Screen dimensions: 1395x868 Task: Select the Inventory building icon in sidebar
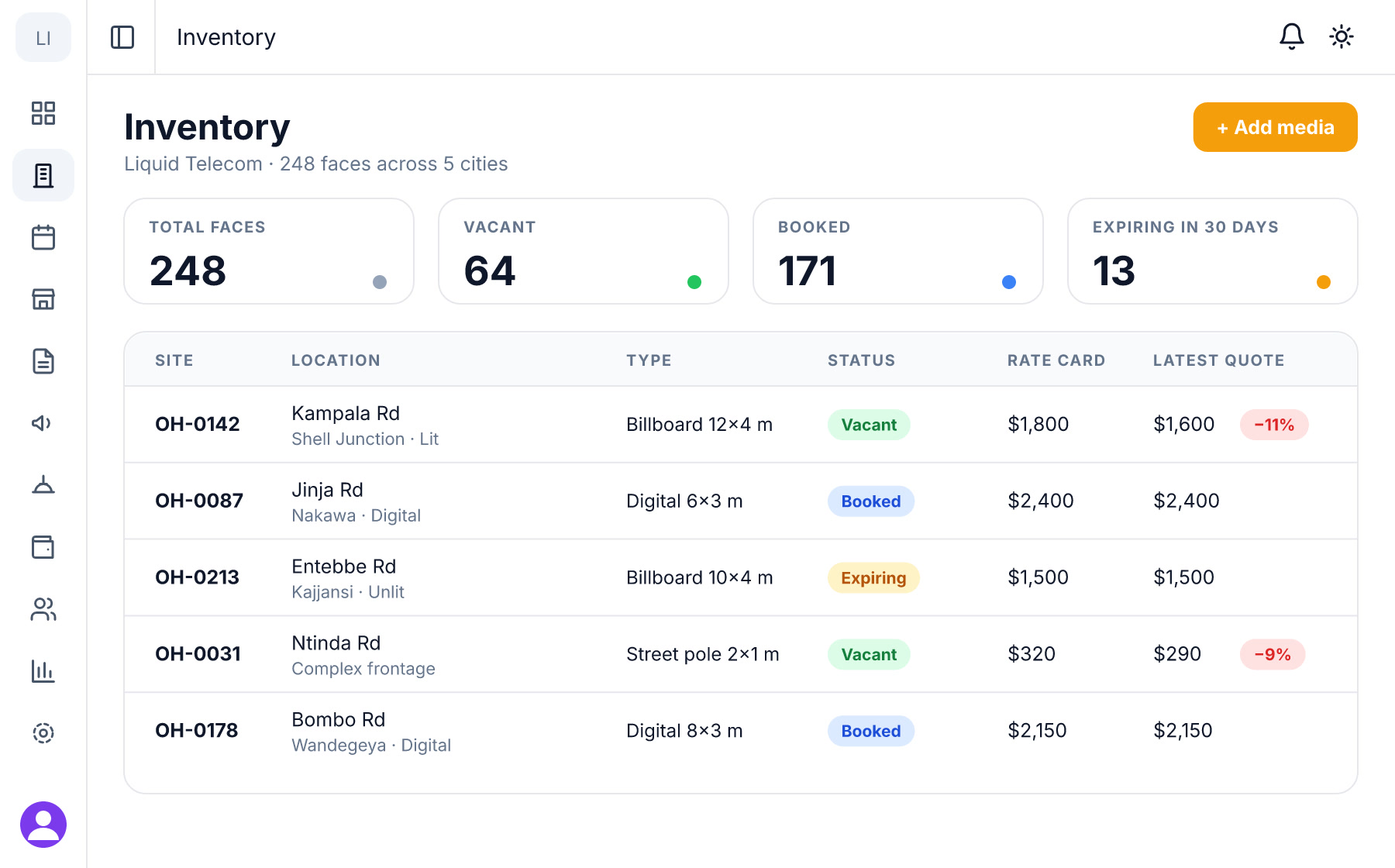coord(43,175)
